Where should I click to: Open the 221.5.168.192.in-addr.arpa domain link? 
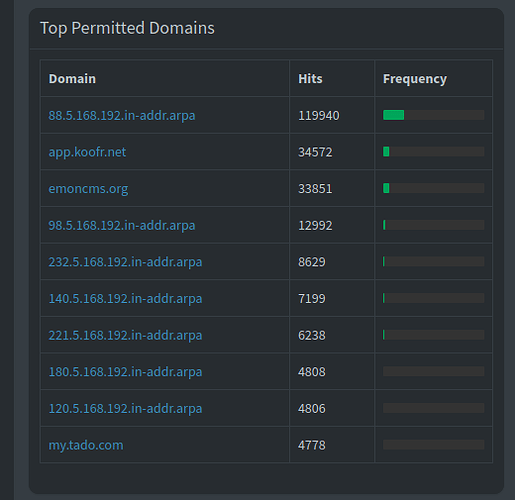pos(125,335)
